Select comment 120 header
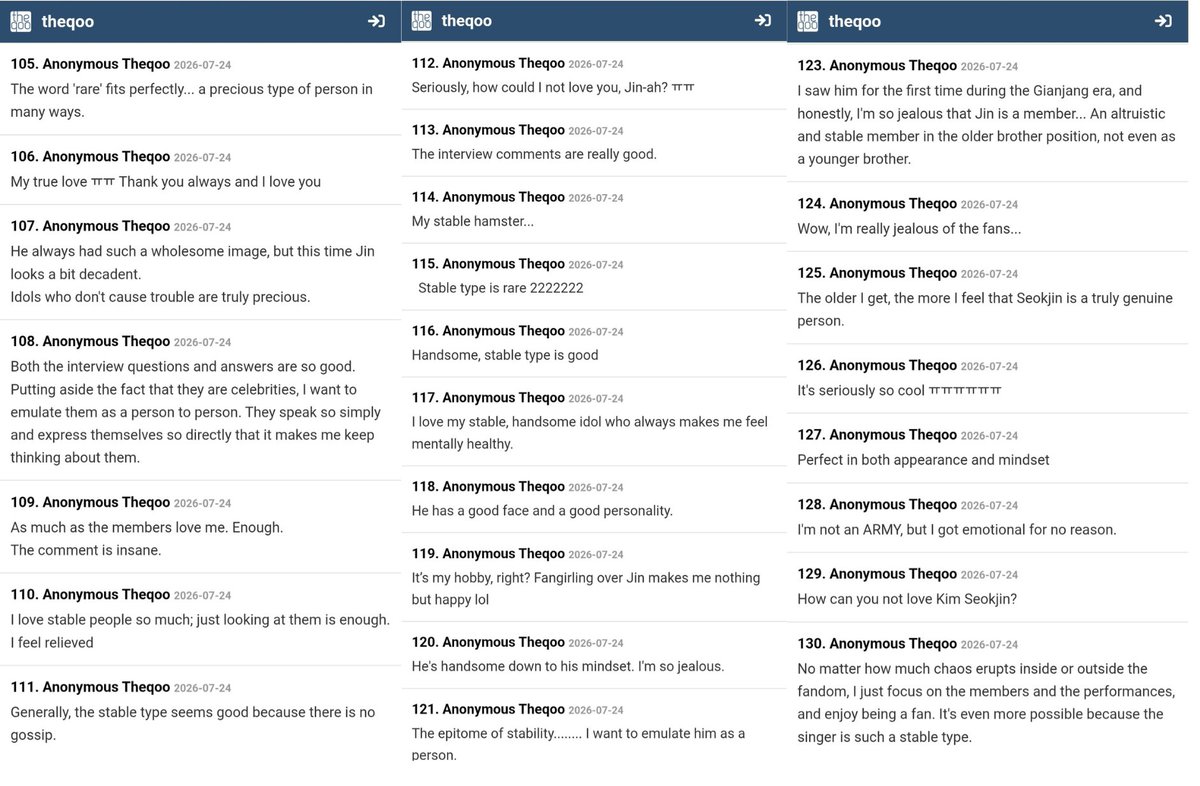The image size is (1200, 786). [518, 643]
